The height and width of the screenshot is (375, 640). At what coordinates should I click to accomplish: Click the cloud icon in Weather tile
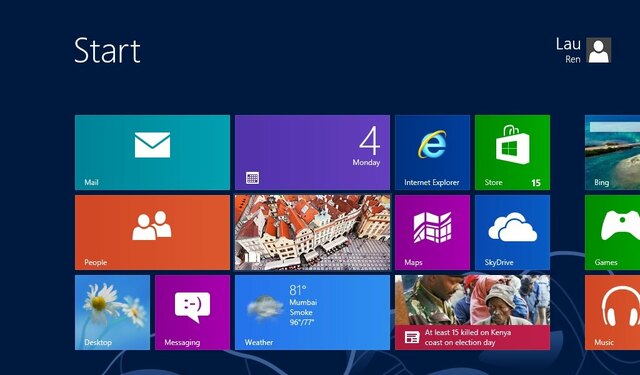tap(265, 307)
